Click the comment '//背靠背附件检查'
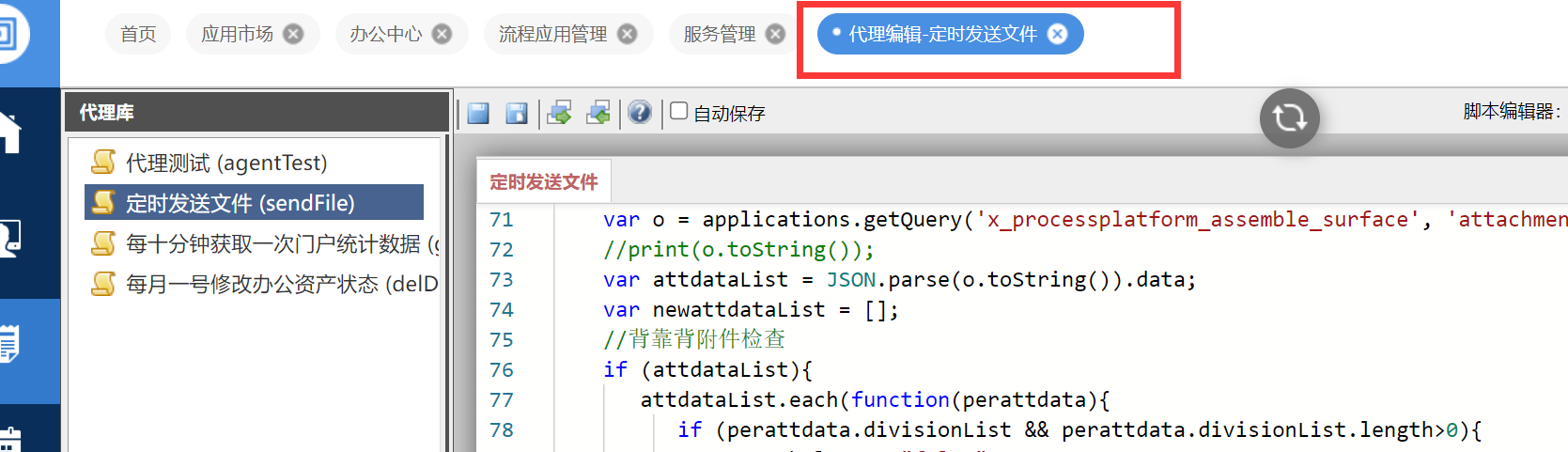Viewport: 1568px width, 452px height. pyautogui.click(x=694, y=339)
